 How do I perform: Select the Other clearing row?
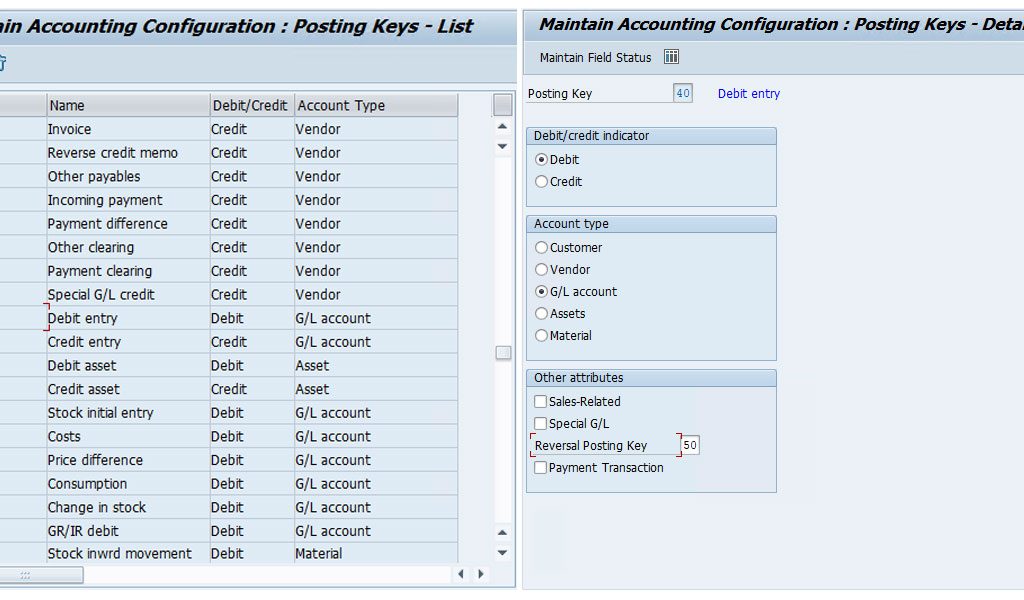[x=91, y=247]
